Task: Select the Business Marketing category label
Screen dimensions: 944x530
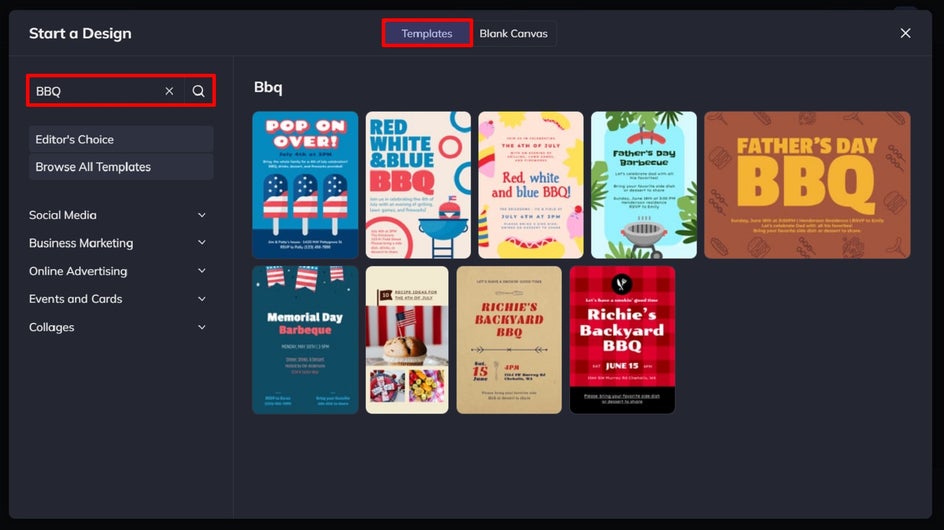Action: click(81, 243)
